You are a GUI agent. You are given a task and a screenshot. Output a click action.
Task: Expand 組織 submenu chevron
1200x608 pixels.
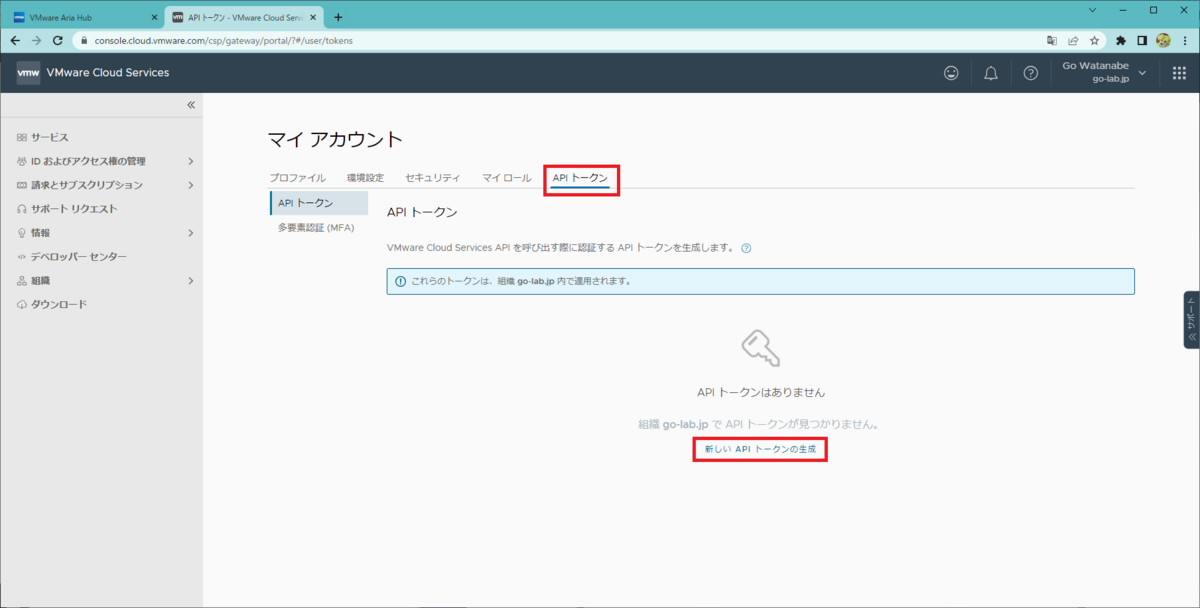pos(190,281)
